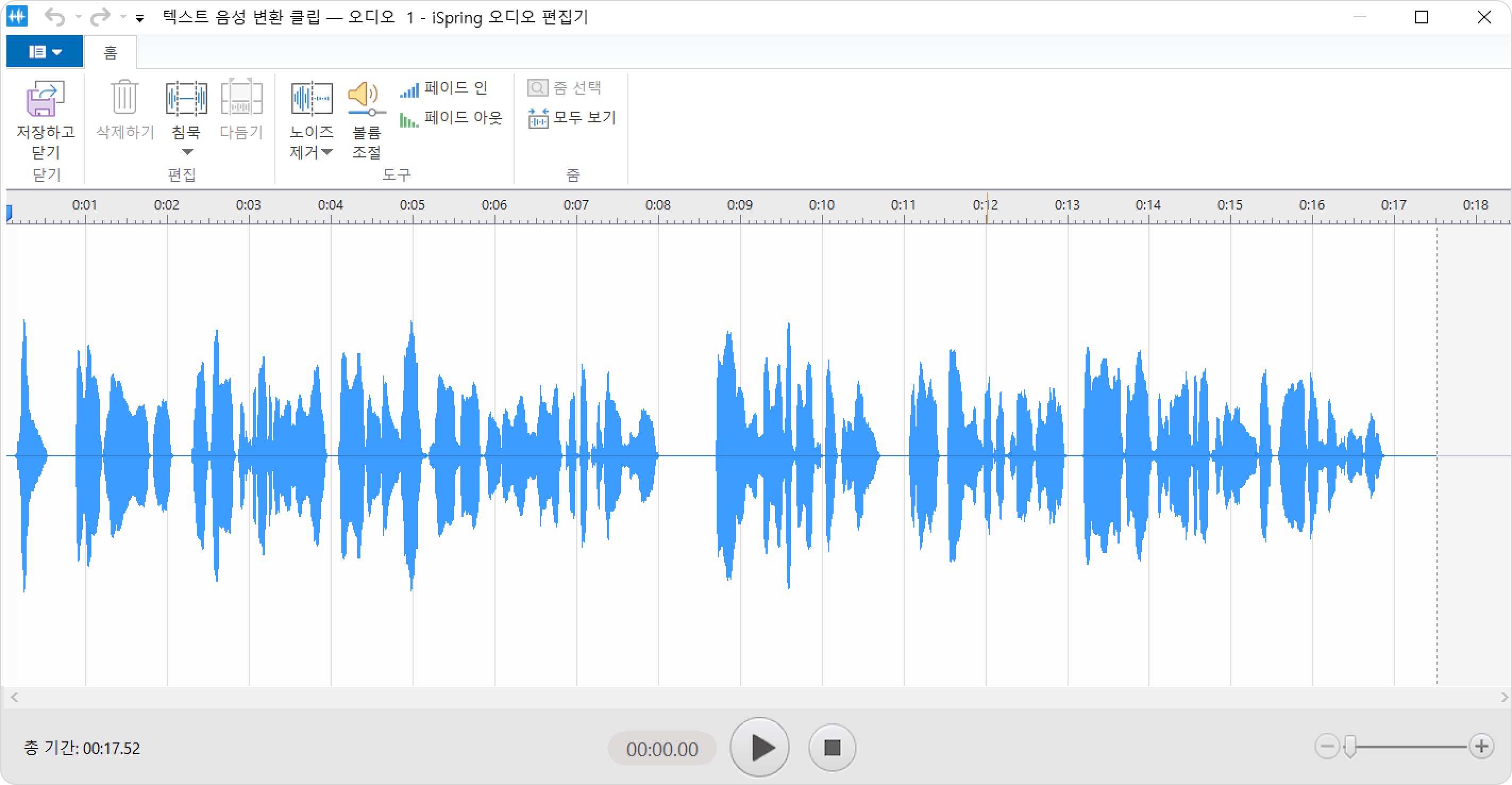
Task: Maximize the audio editor window
Action: (1421, 17)
